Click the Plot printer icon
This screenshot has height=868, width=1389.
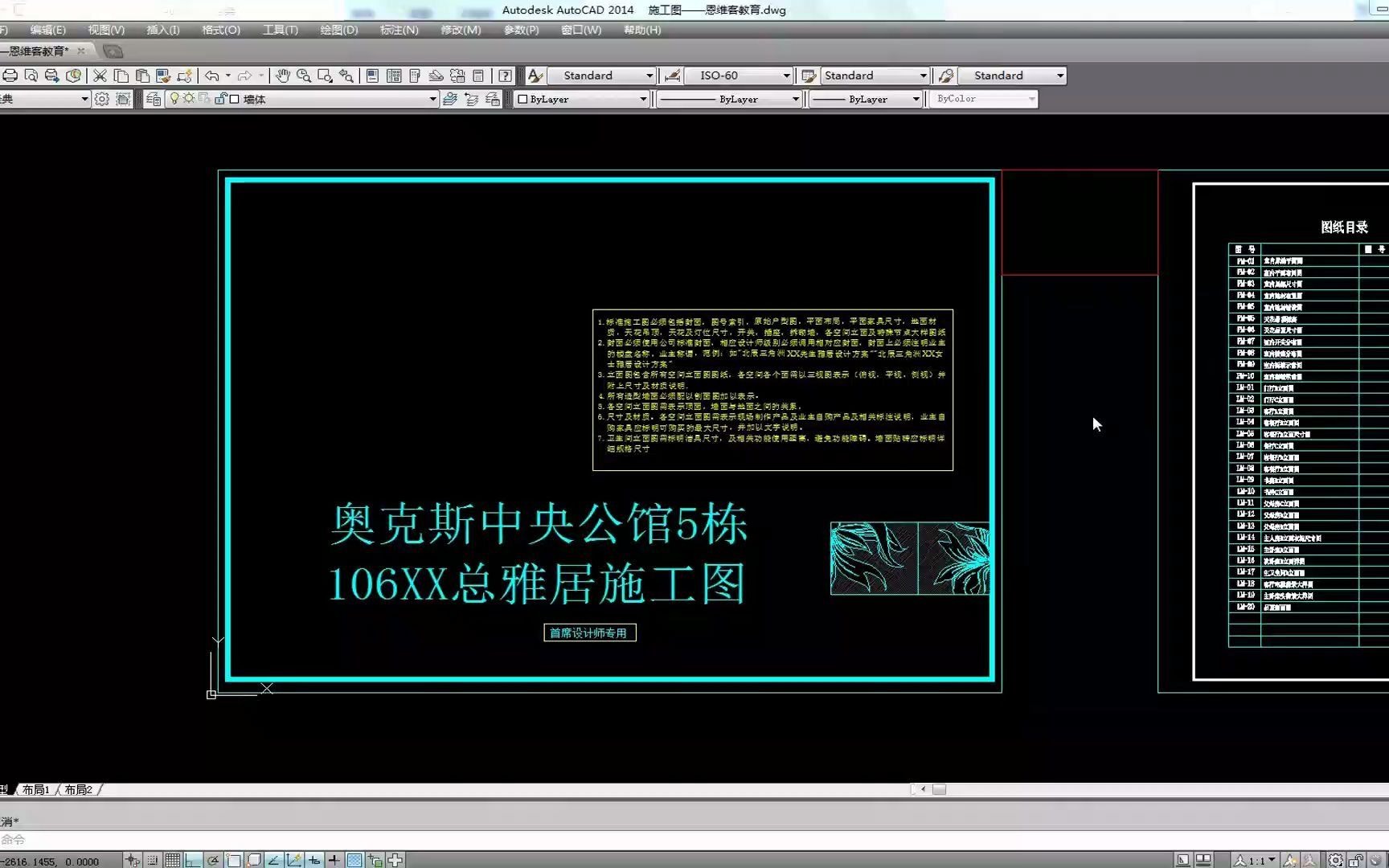pos(10,75)
